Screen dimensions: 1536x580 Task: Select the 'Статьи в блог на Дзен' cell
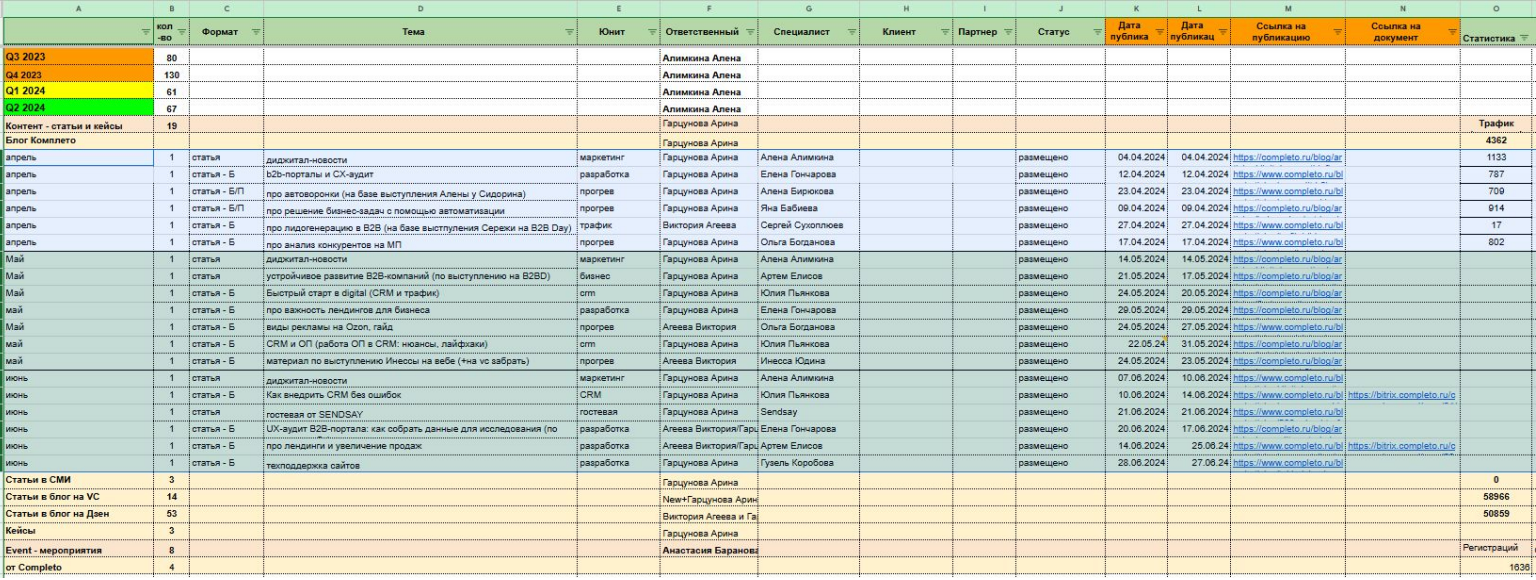tap(78, 515)
